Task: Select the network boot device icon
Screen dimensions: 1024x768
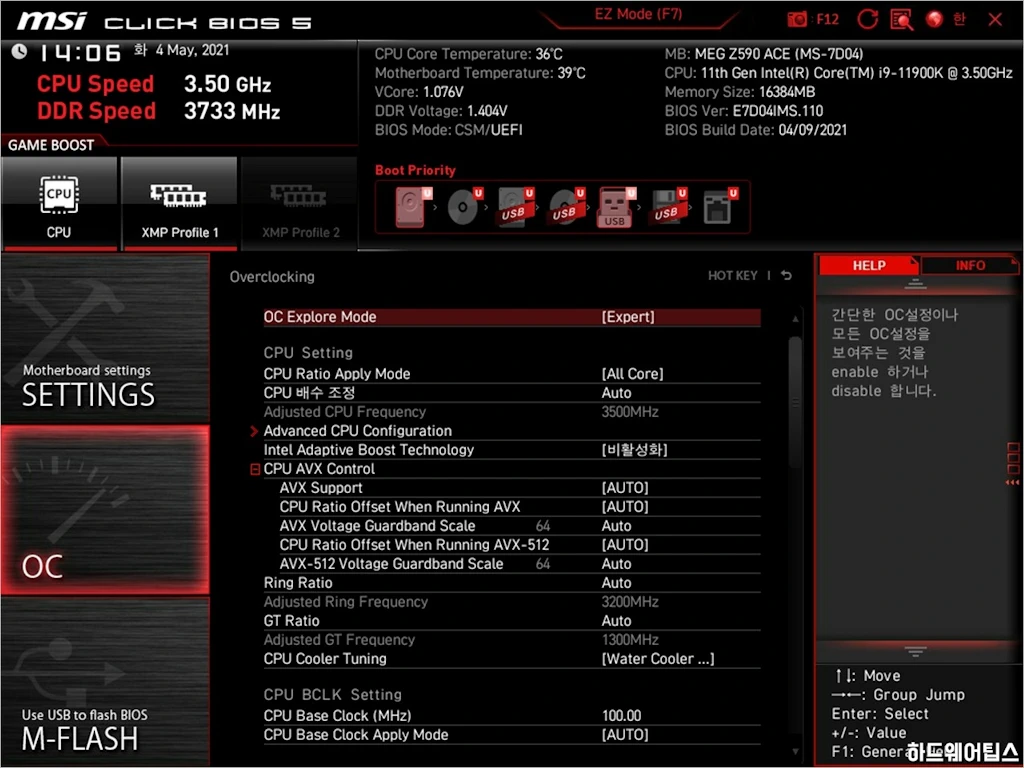Action: tap(718, 207)
